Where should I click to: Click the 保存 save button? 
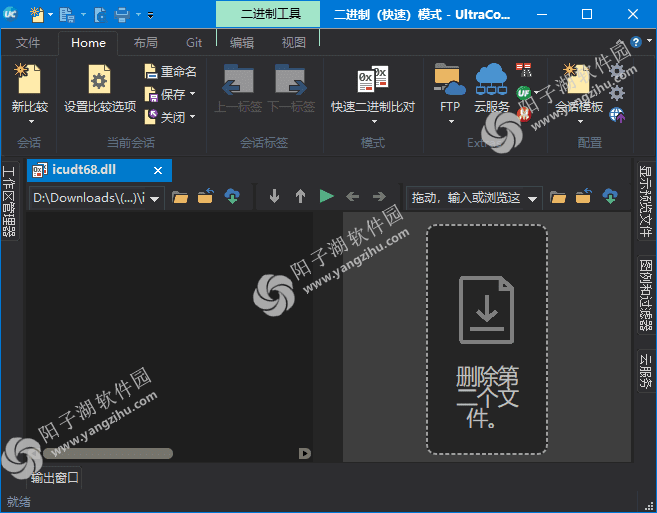tap(165, 94)
